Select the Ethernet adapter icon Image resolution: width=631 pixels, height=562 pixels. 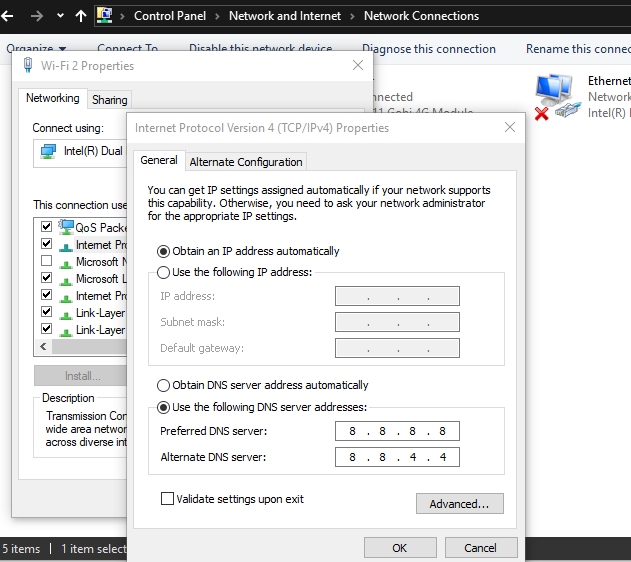click(558, 97)
